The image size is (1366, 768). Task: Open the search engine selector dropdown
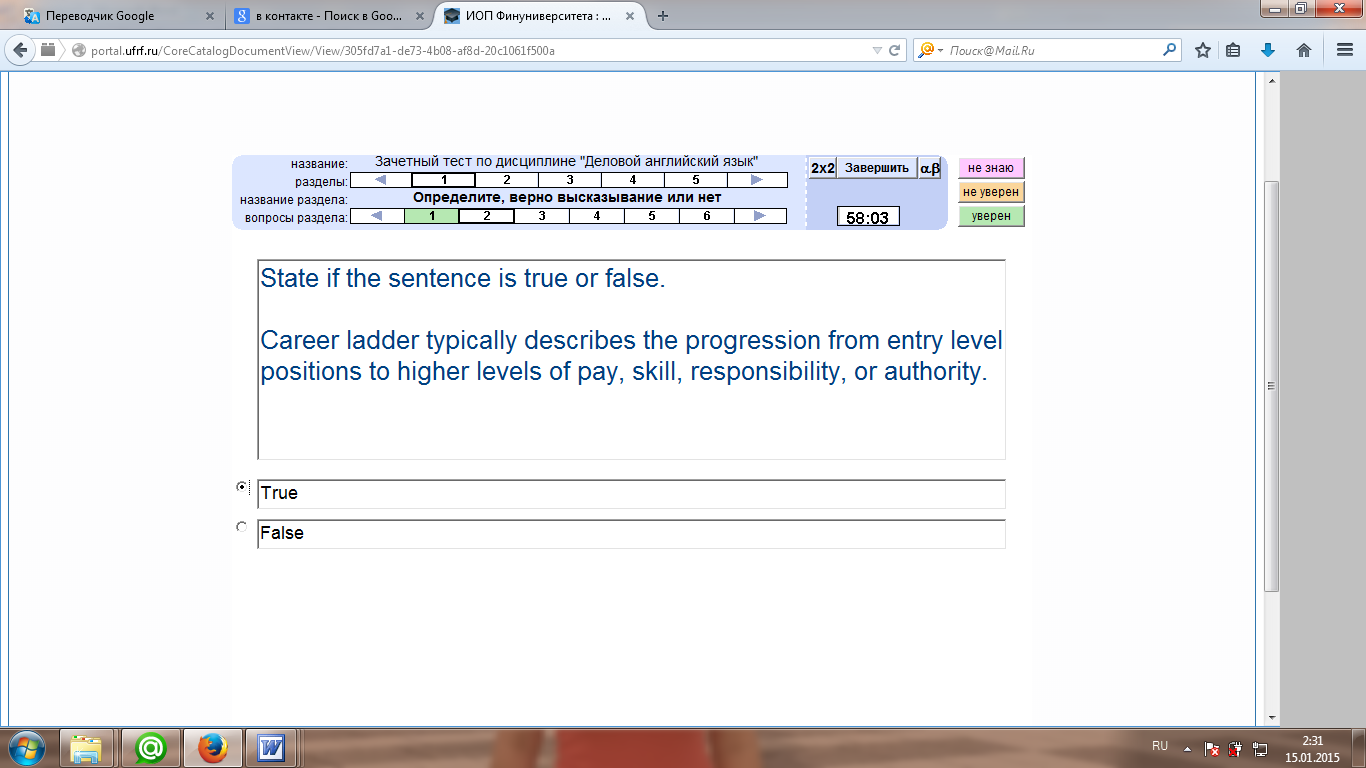point(931,50)
